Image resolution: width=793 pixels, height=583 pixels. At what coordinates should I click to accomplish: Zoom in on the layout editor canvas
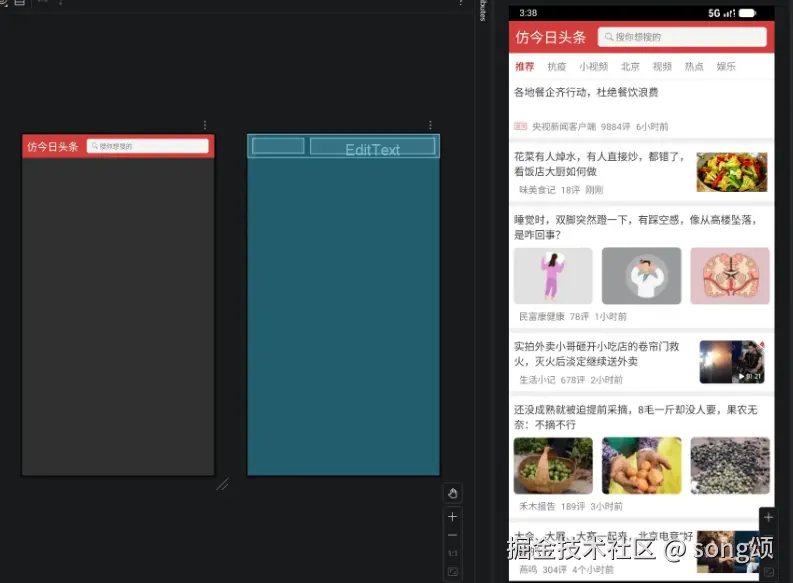pos(453,517)
